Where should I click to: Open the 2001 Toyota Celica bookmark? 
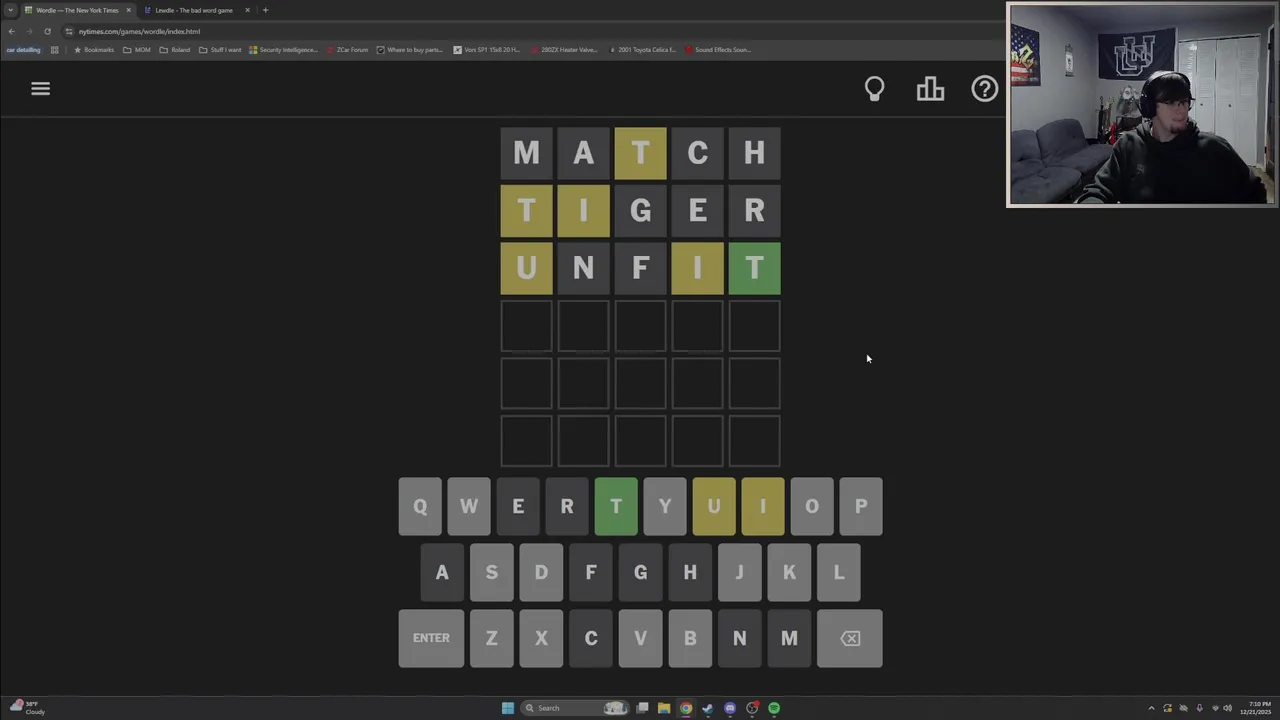point(642,50)
